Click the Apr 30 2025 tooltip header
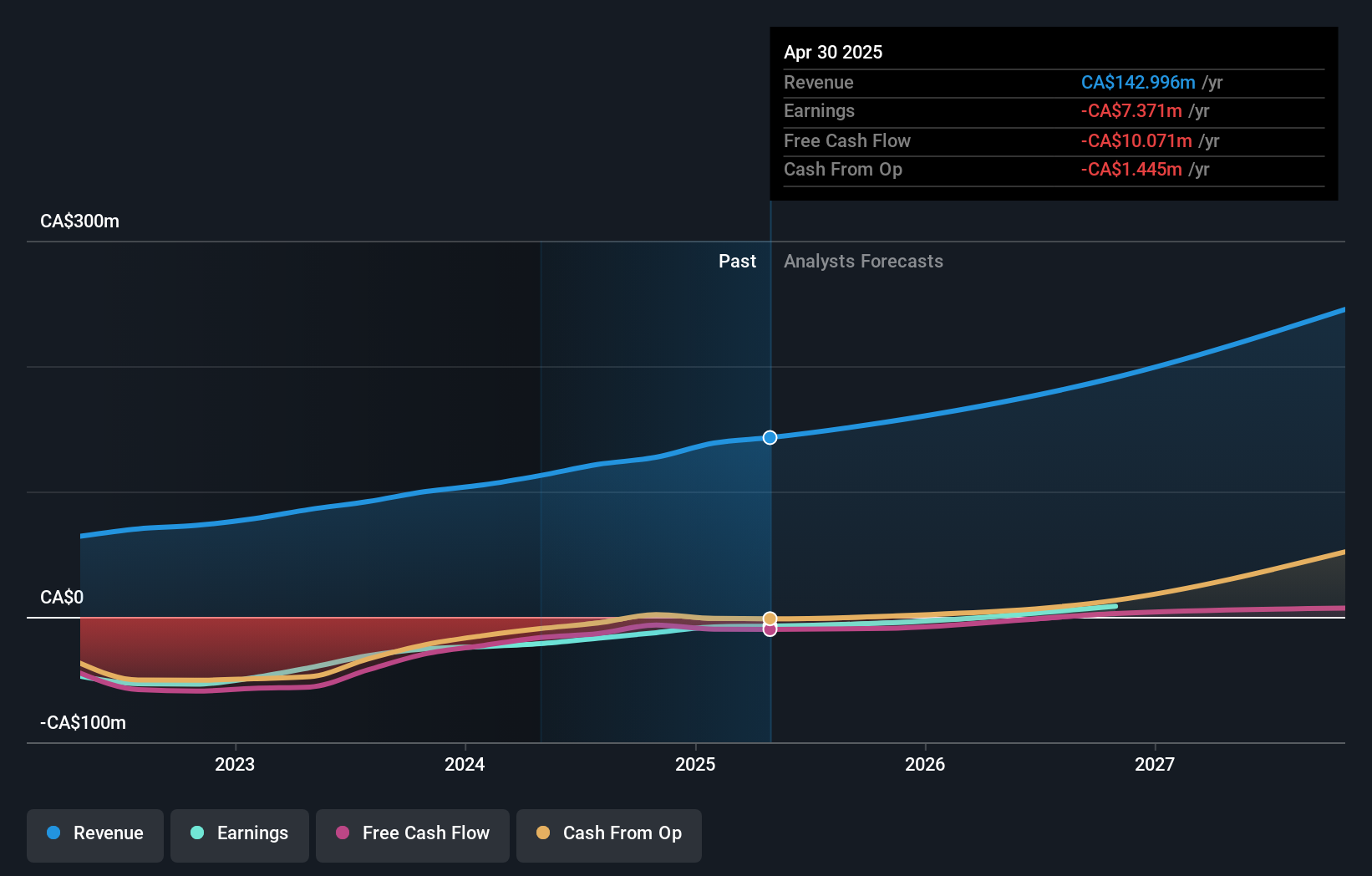 [833, 52]
